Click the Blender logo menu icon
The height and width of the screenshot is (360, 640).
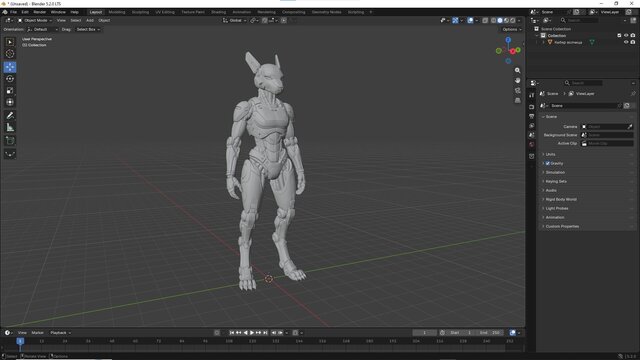pyautogui.click(x=4, y=12)
